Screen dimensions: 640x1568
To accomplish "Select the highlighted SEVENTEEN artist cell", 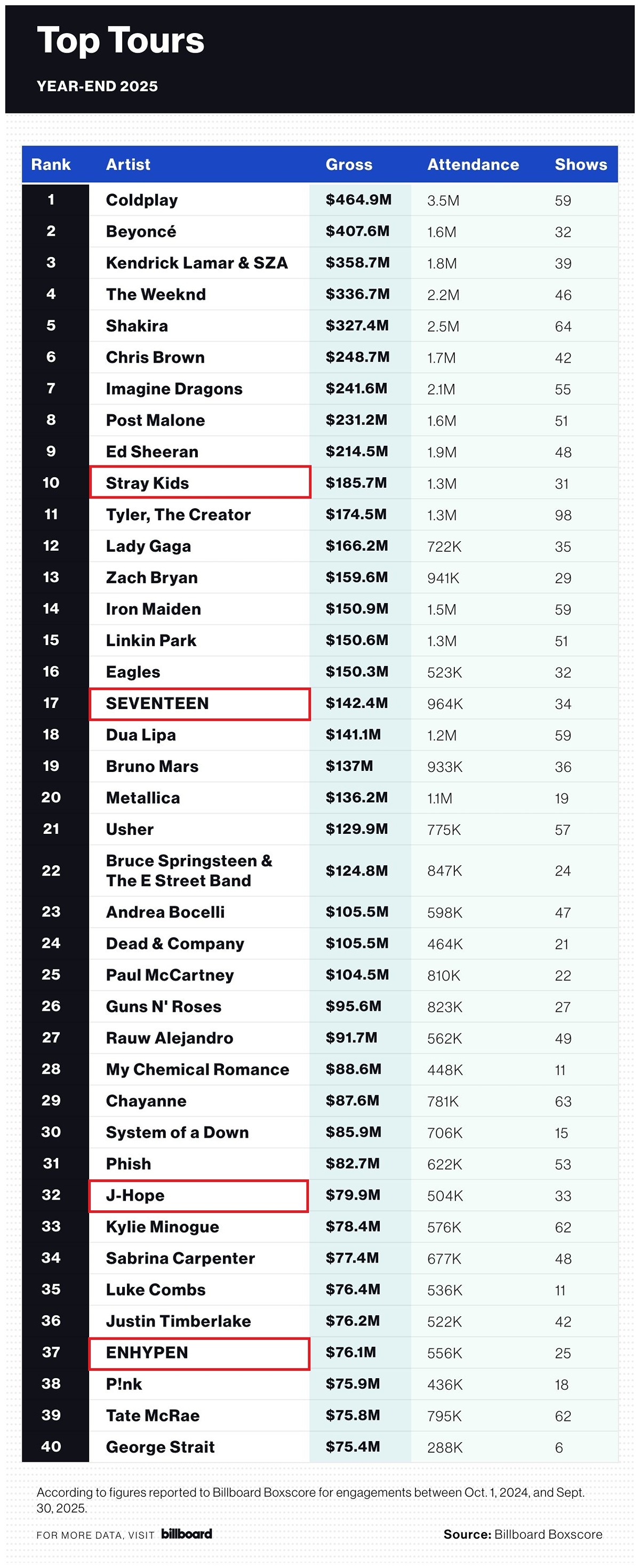I will [200, 704].
